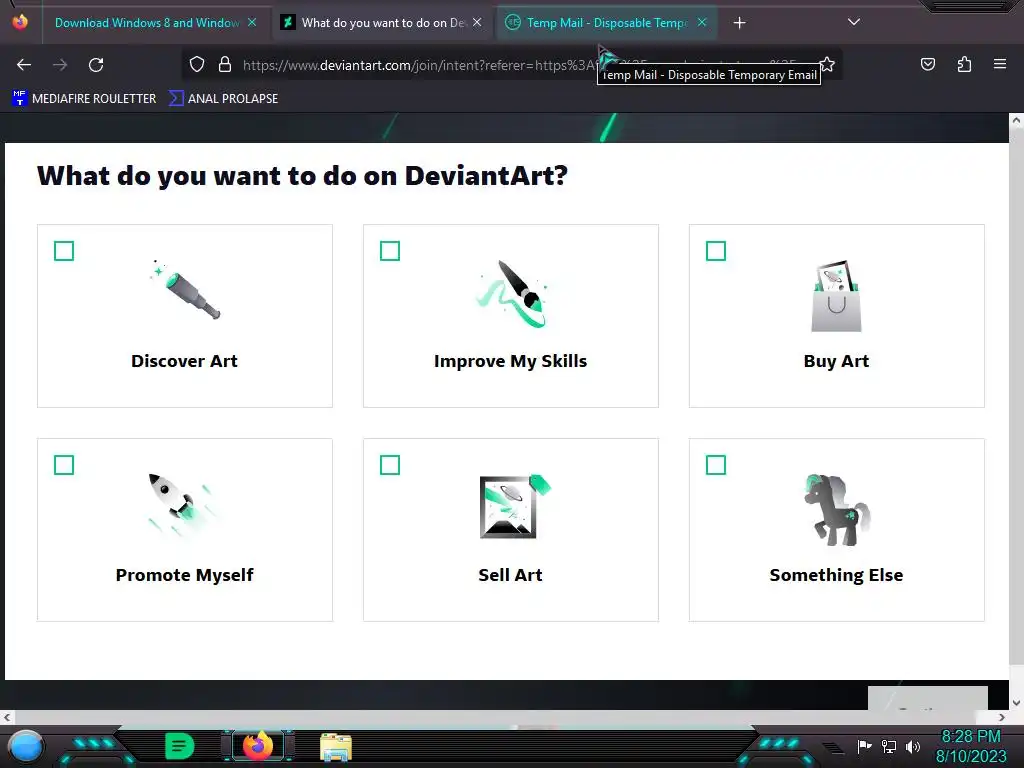Close the DeviantArt tab
The height and width of the screenshot is (768, 1024).
[x=477, y=23]
